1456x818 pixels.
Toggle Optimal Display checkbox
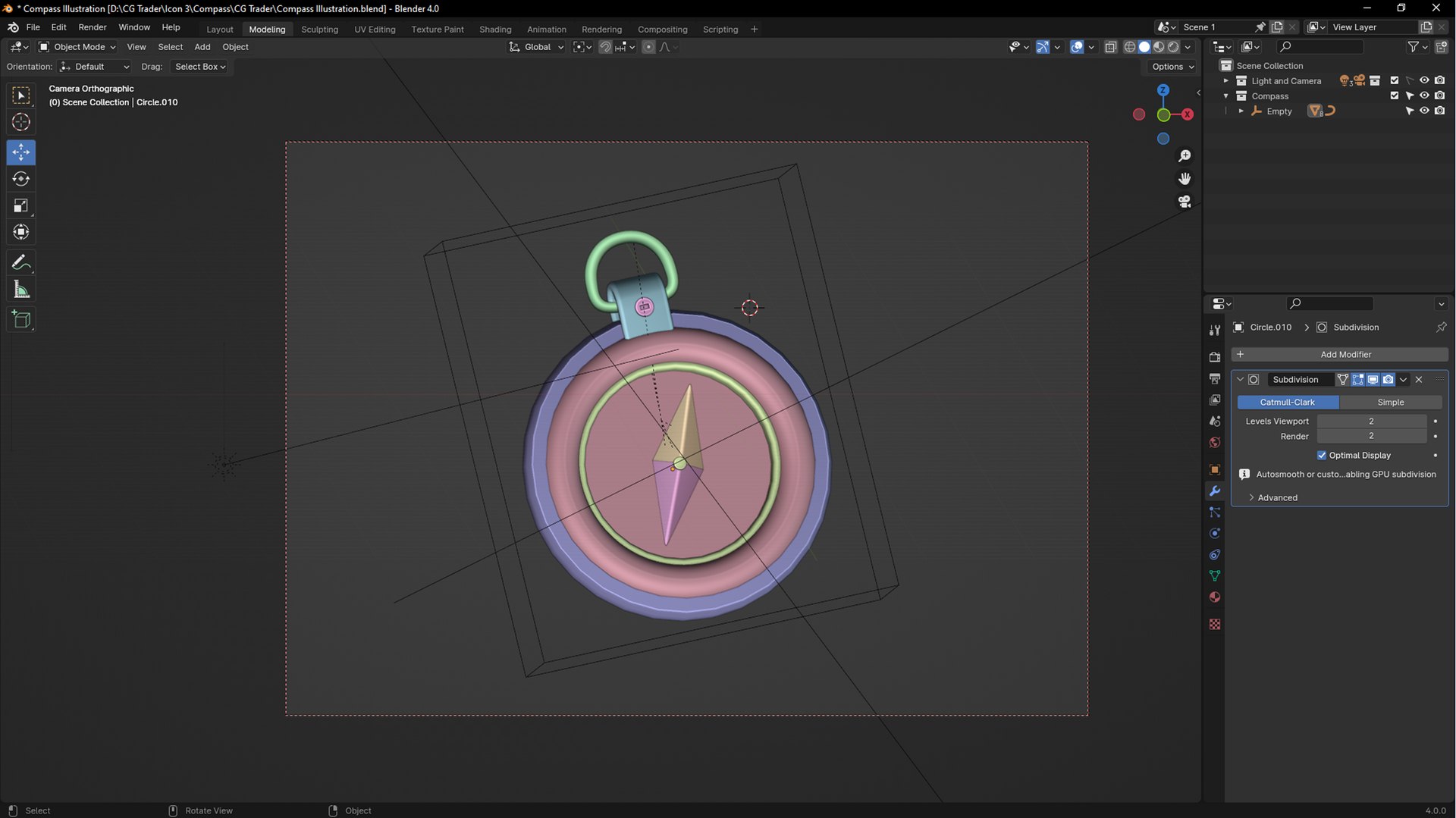pyautogui.click(x=1322, y=456)
